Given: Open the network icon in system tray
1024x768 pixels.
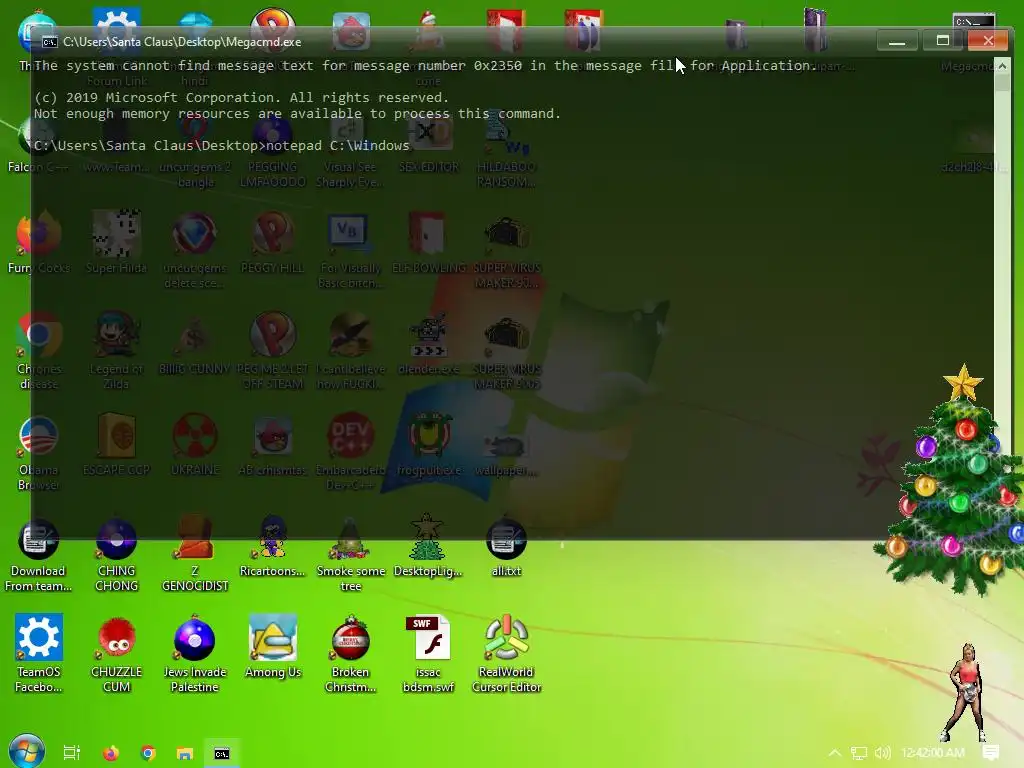Looking at the screenshot, I should (859, 753).
